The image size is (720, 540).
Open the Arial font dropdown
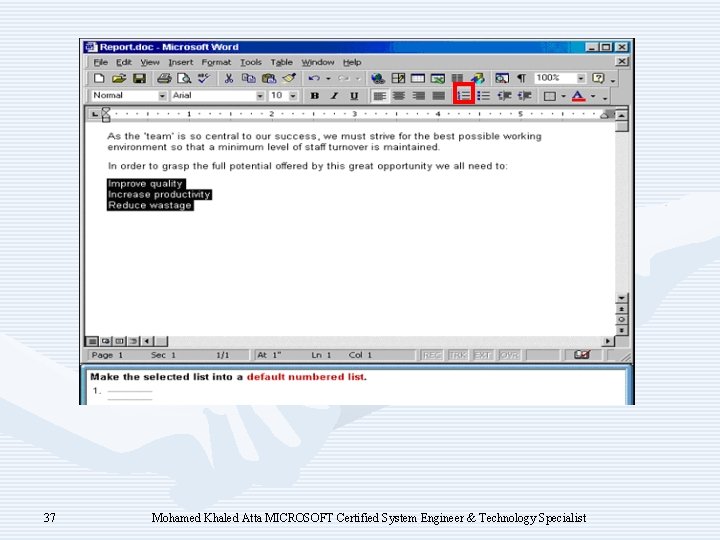pos(260,96)
